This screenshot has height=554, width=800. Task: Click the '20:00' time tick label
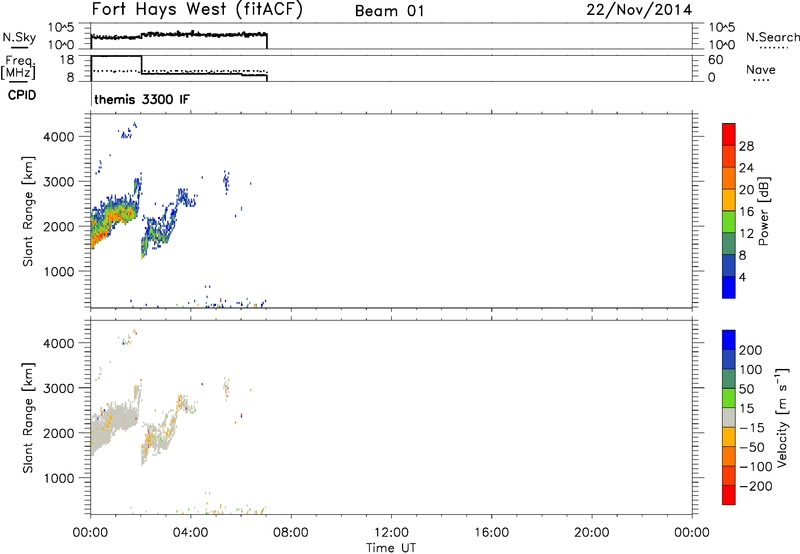click(x=591, y=533)
